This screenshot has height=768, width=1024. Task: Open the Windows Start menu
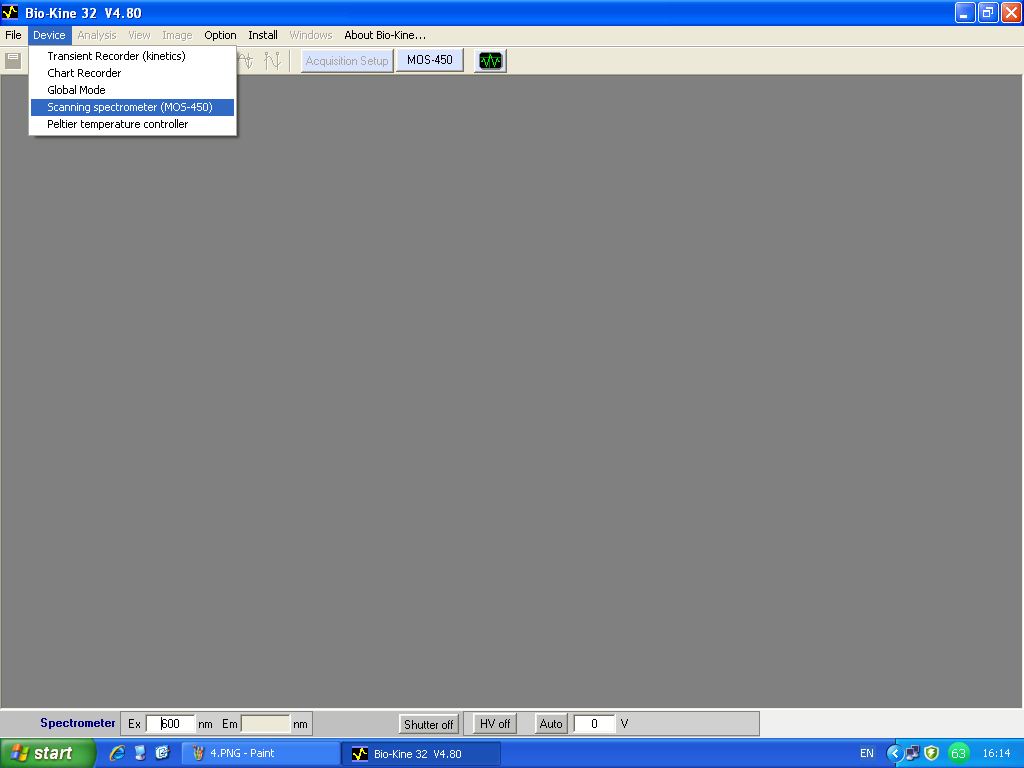coord(47,753)
